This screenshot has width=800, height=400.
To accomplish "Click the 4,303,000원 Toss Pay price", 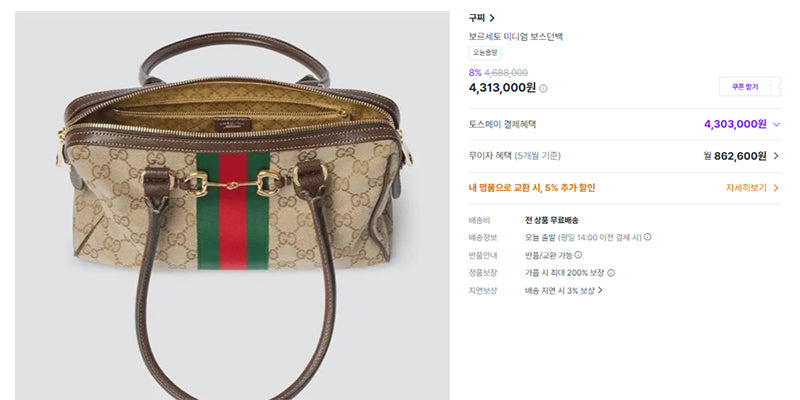I will click(735, 124).
